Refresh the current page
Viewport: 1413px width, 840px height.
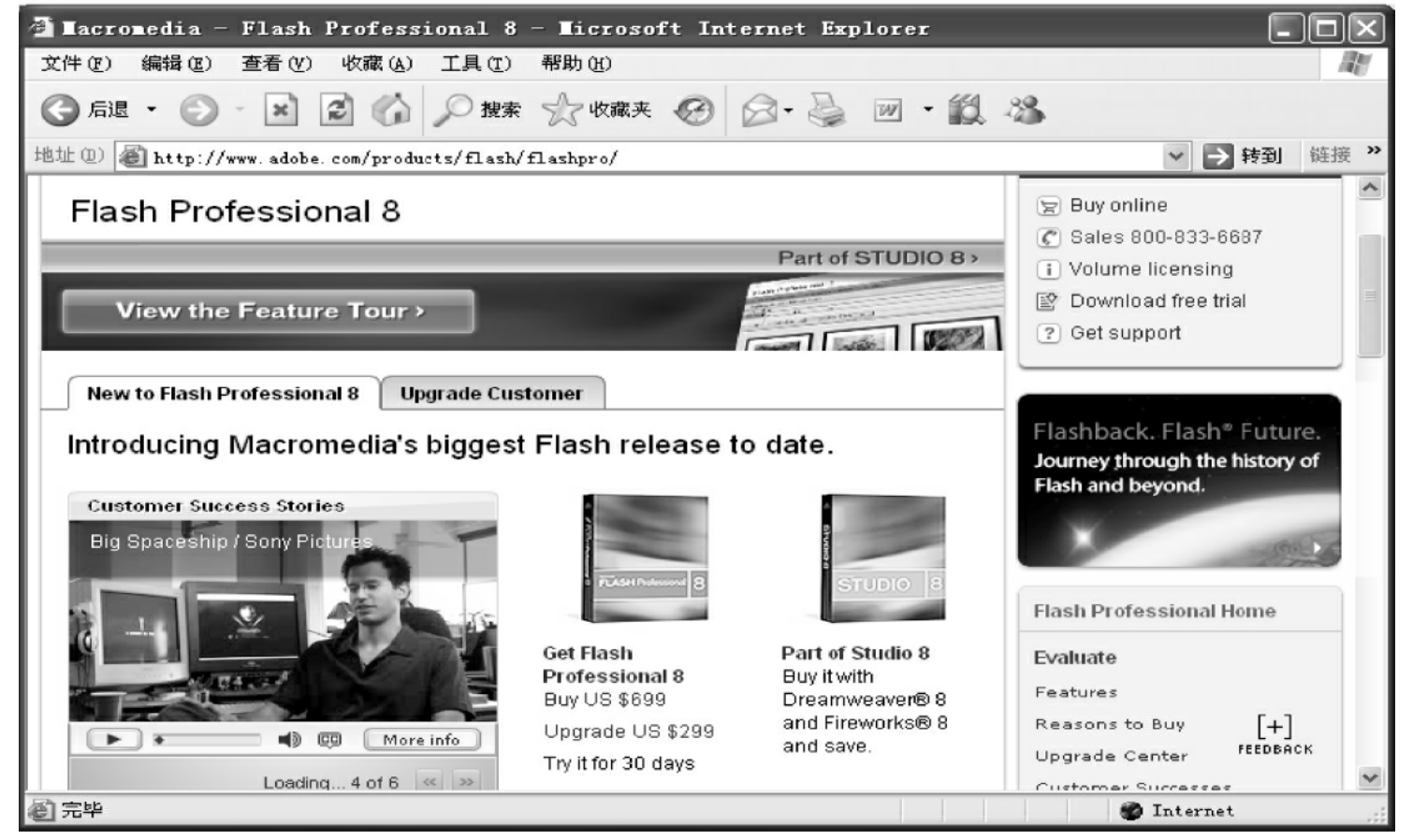point(336,110)
